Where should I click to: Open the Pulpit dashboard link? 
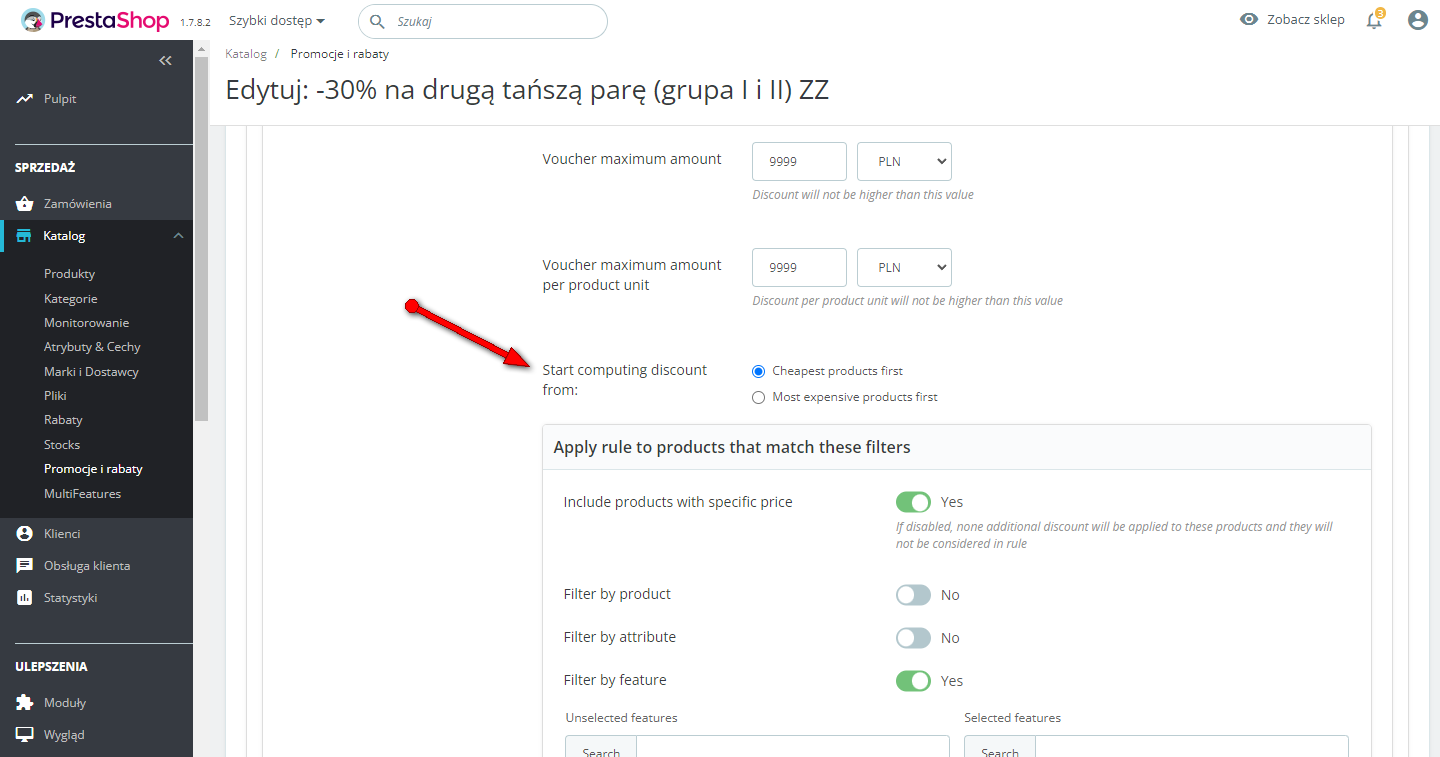[x=60, y=99]
